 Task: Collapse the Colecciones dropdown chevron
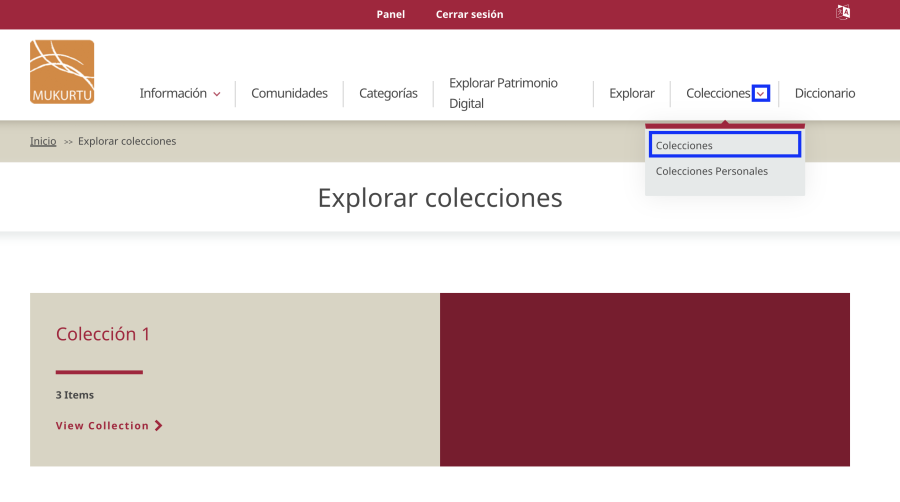point(761,94)
